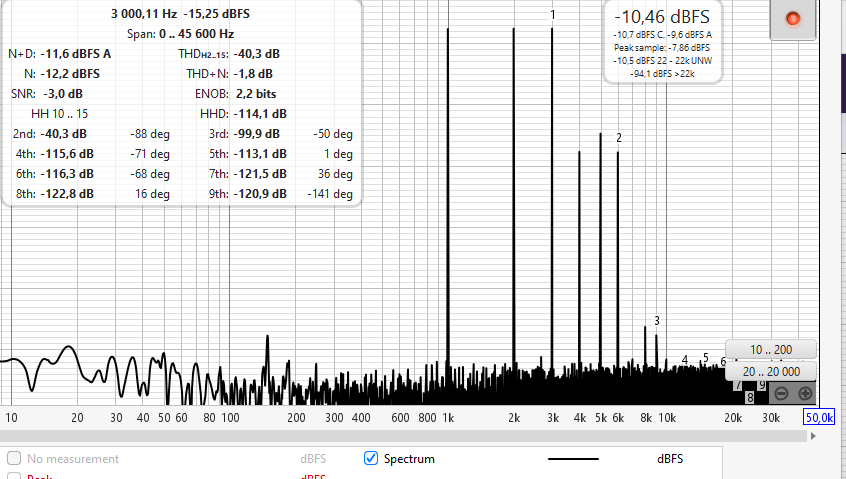Zoom out with the minus magnifier icon
This screenshot has width=846, height=479.
781,393
